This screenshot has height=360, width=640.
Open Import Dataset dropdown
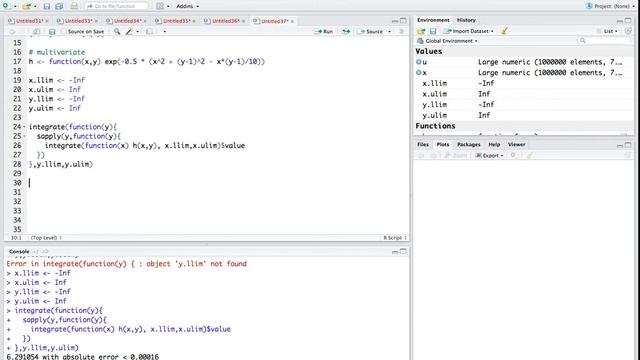[x=469, y=31]
